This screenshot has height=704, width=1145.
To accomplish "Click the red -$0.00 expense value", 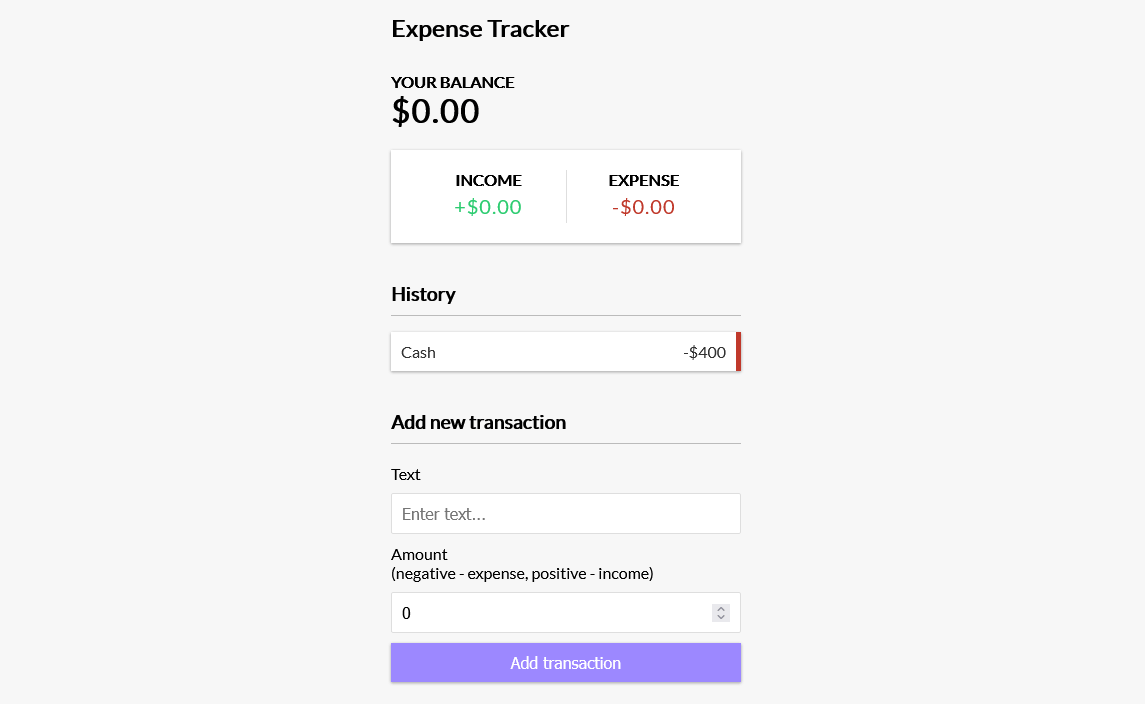I will pos(643,207).
